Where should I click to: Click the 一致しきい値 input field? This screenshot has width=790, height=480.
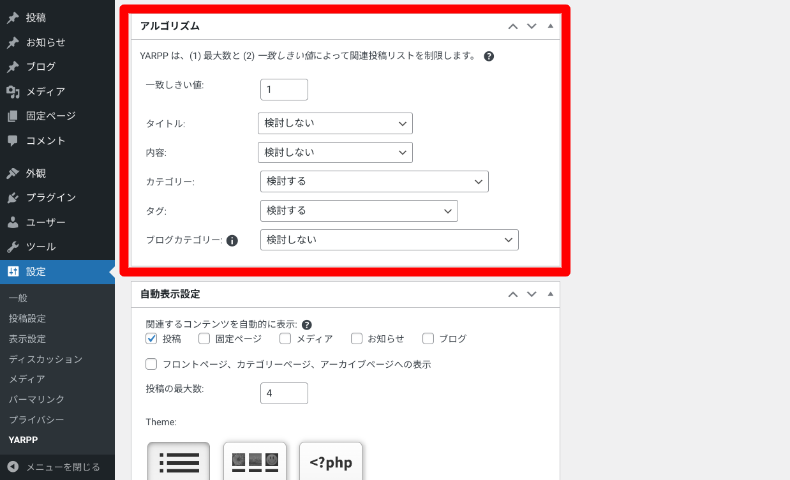point(284,90)
